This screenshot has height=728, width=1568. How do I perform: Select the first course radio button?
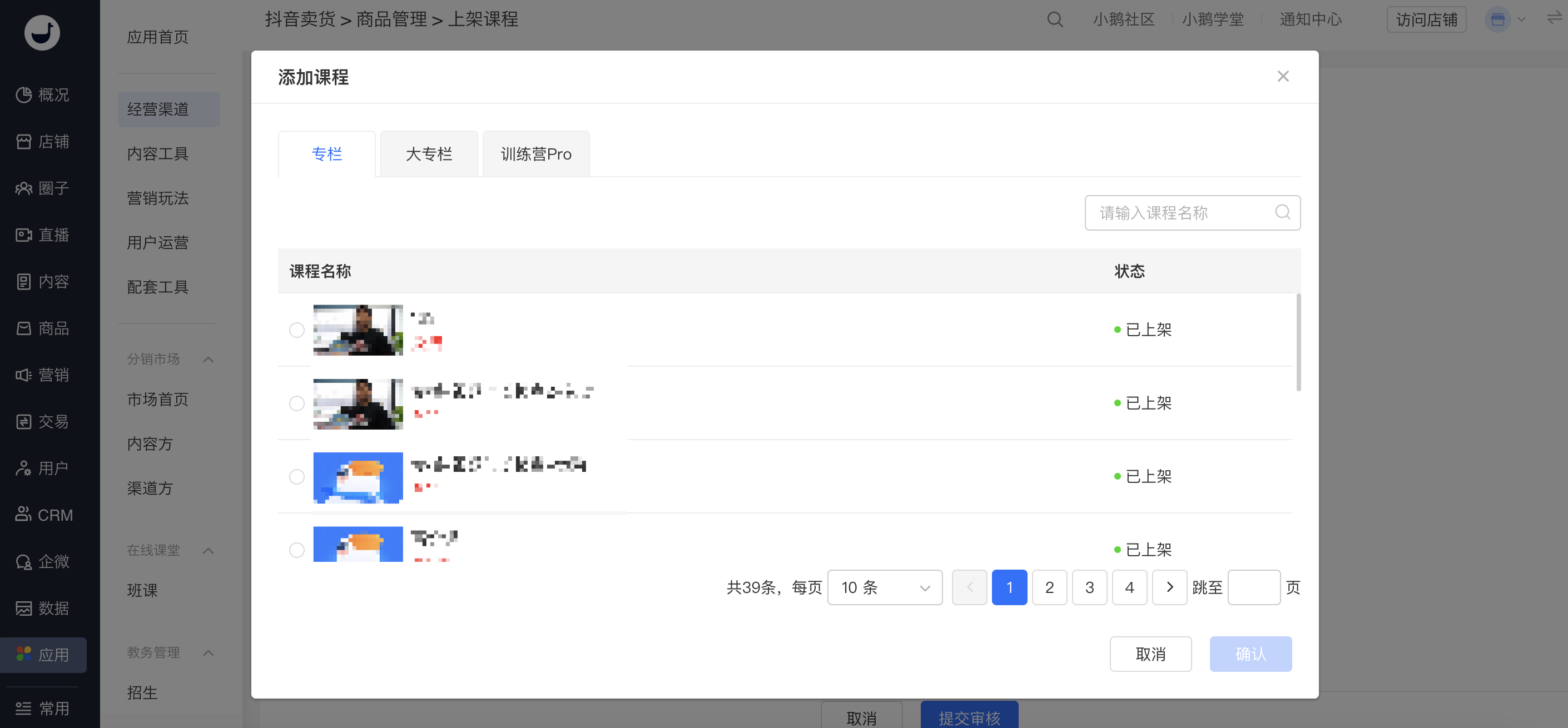296,330
